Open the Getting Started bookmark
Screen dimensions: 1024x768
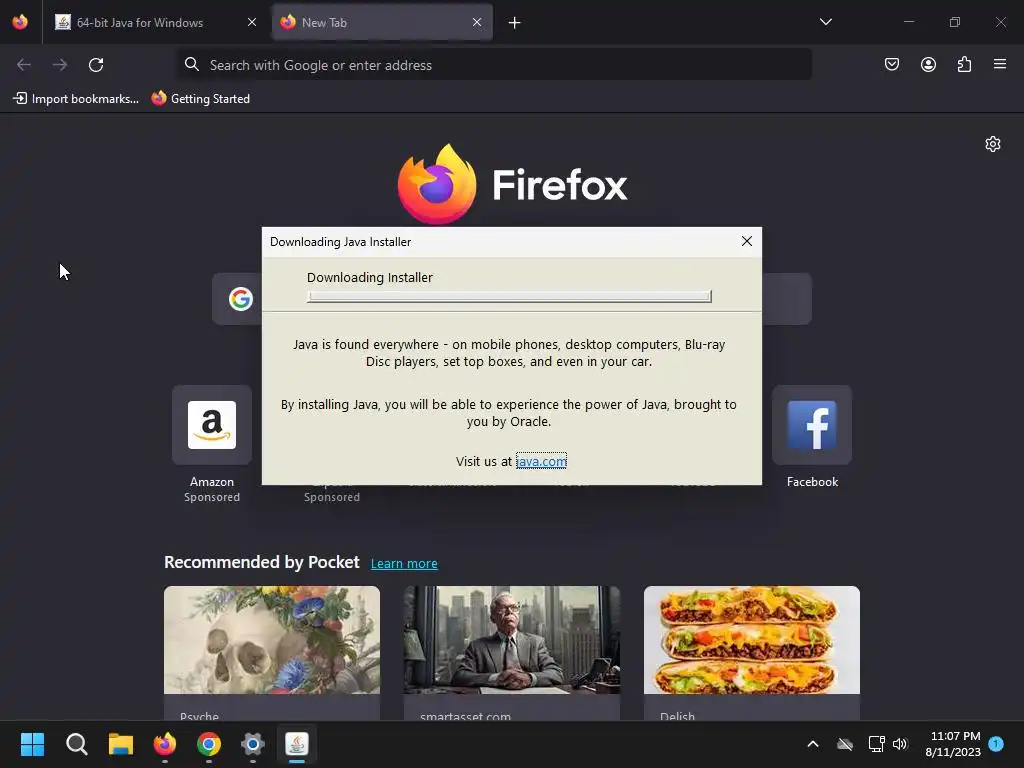[x=201, y=99]
